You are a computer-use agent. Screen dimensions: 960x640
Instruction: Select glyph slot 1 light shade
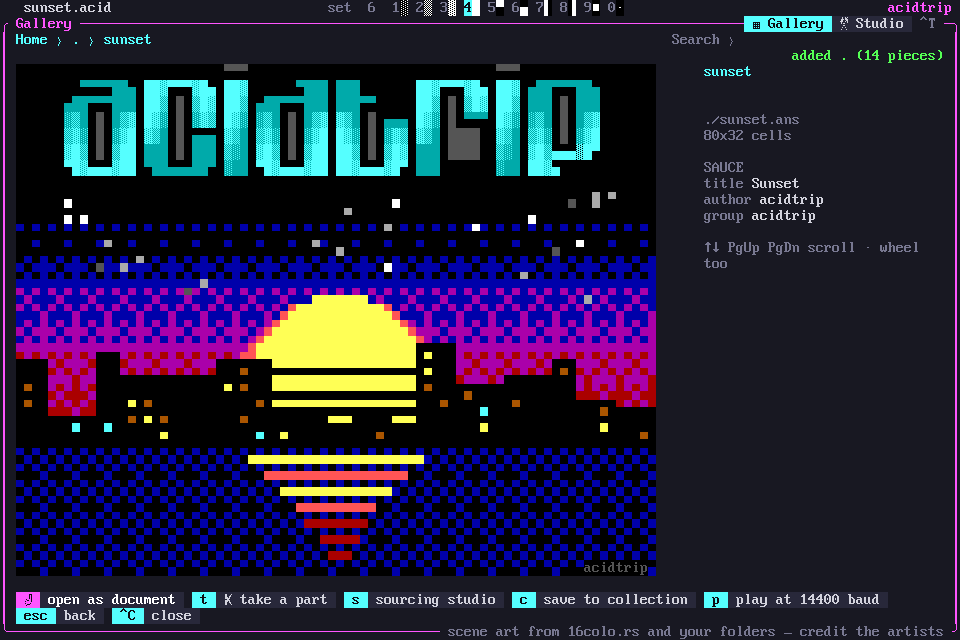coord(400,8)
